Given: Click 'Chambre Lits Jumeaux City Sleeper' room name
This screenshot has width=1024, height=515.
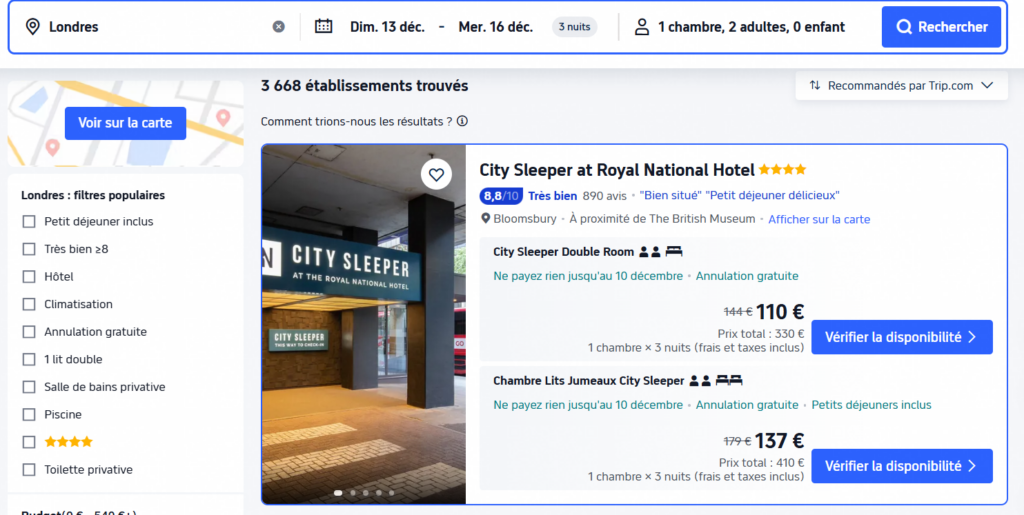Looking at the screenshot, I should tap(588, 381).
